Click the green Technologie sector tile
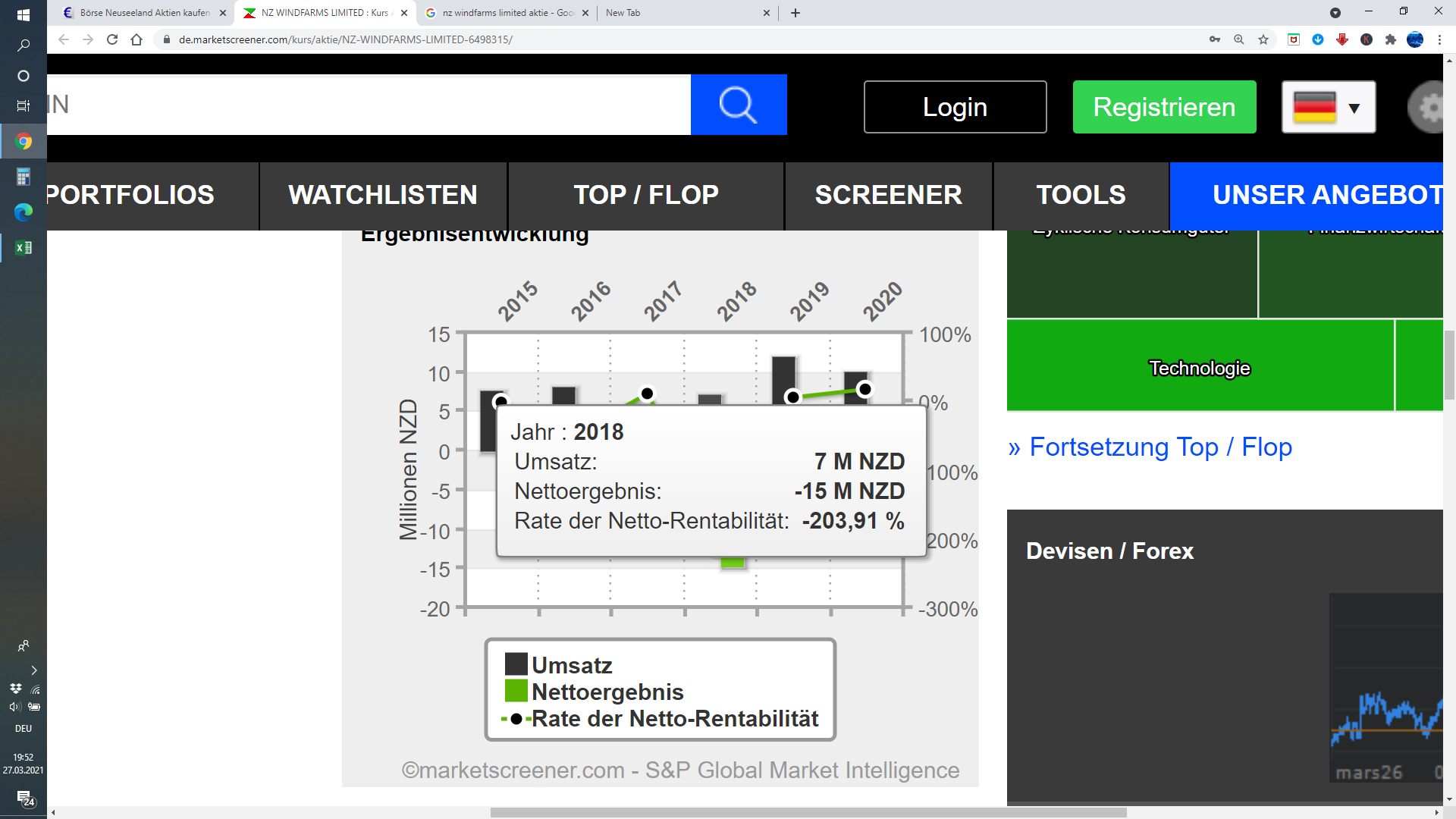The width and height of the screenshot is (1456, 819). tap(1199, 368)
